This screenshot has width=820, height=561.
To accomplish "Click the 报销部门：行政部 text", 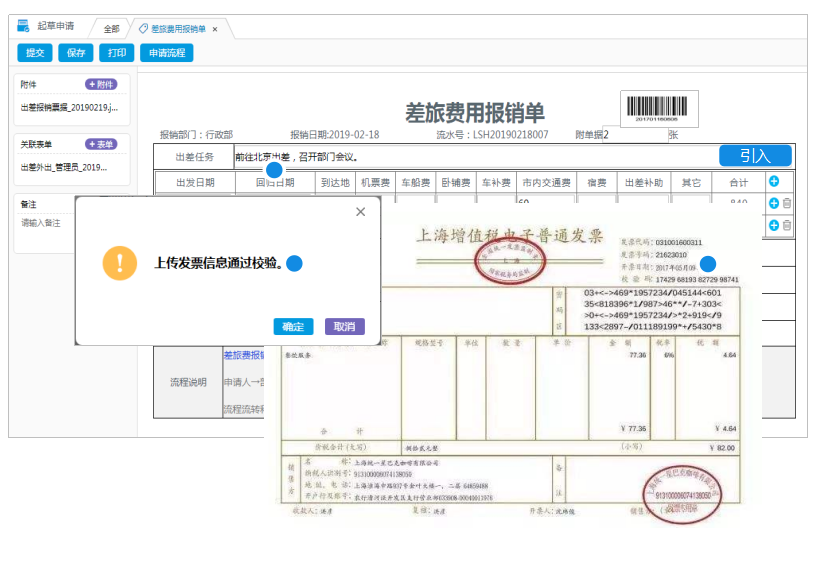I will point(196,135).
